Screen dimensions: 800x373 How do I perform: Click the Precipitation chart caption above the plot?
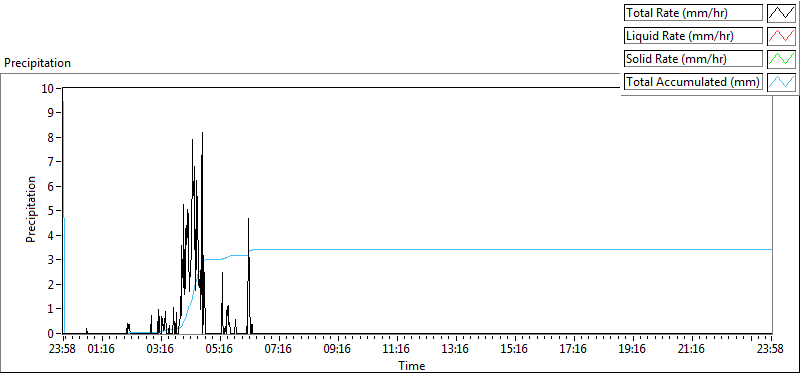pos(38,63)
